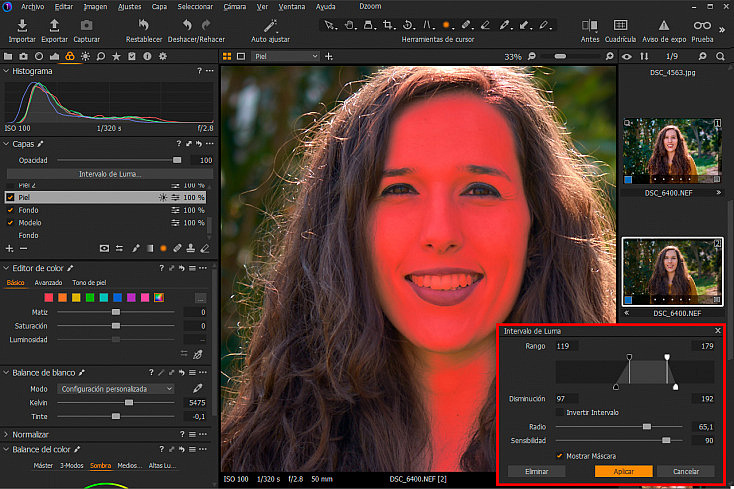Open the star Adjustments tool tab
The height and width of the screenshot is (489, 734).
tap(116, 56)
